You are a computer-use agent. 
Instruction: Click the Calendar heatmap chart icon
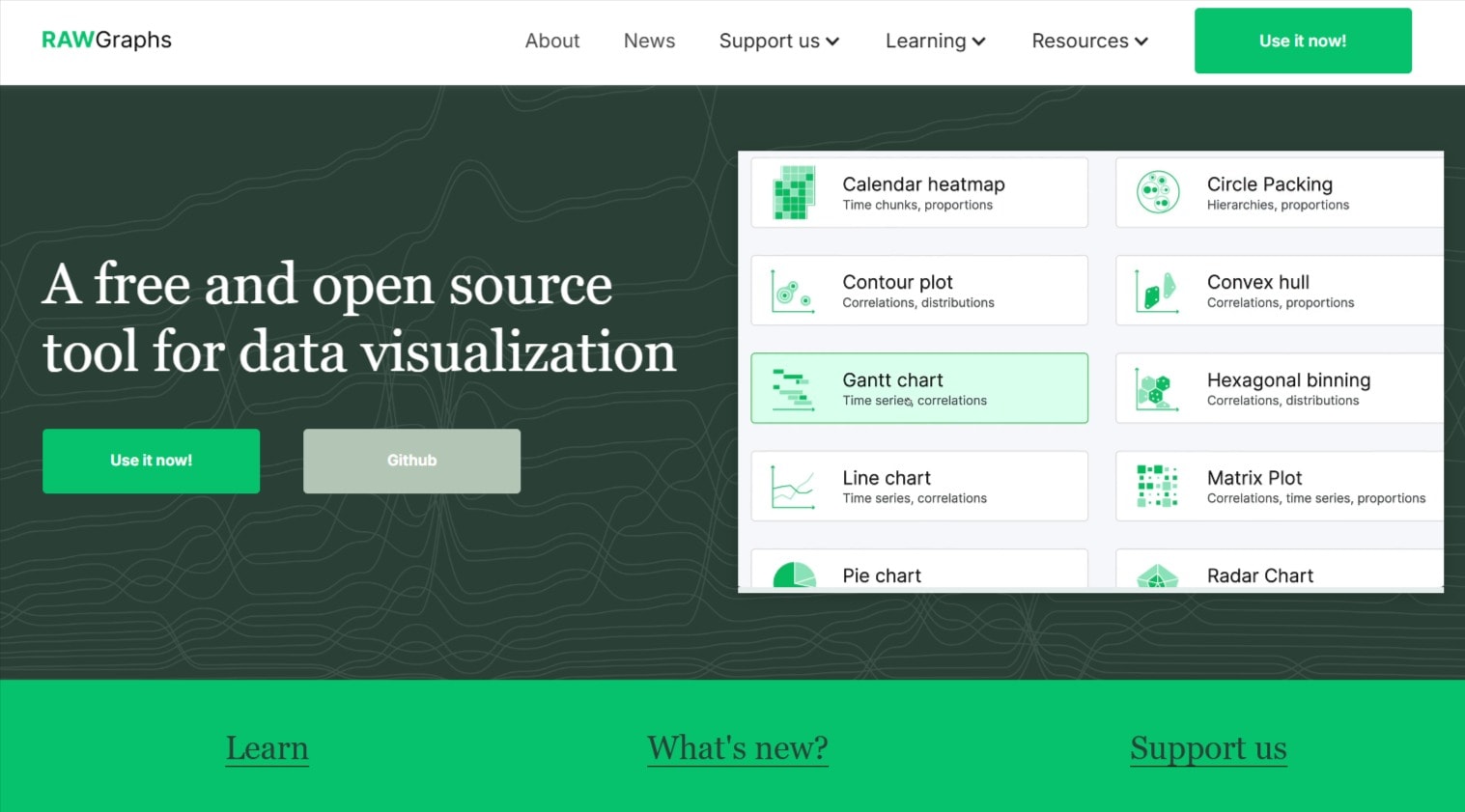click(x=794, y=193)
